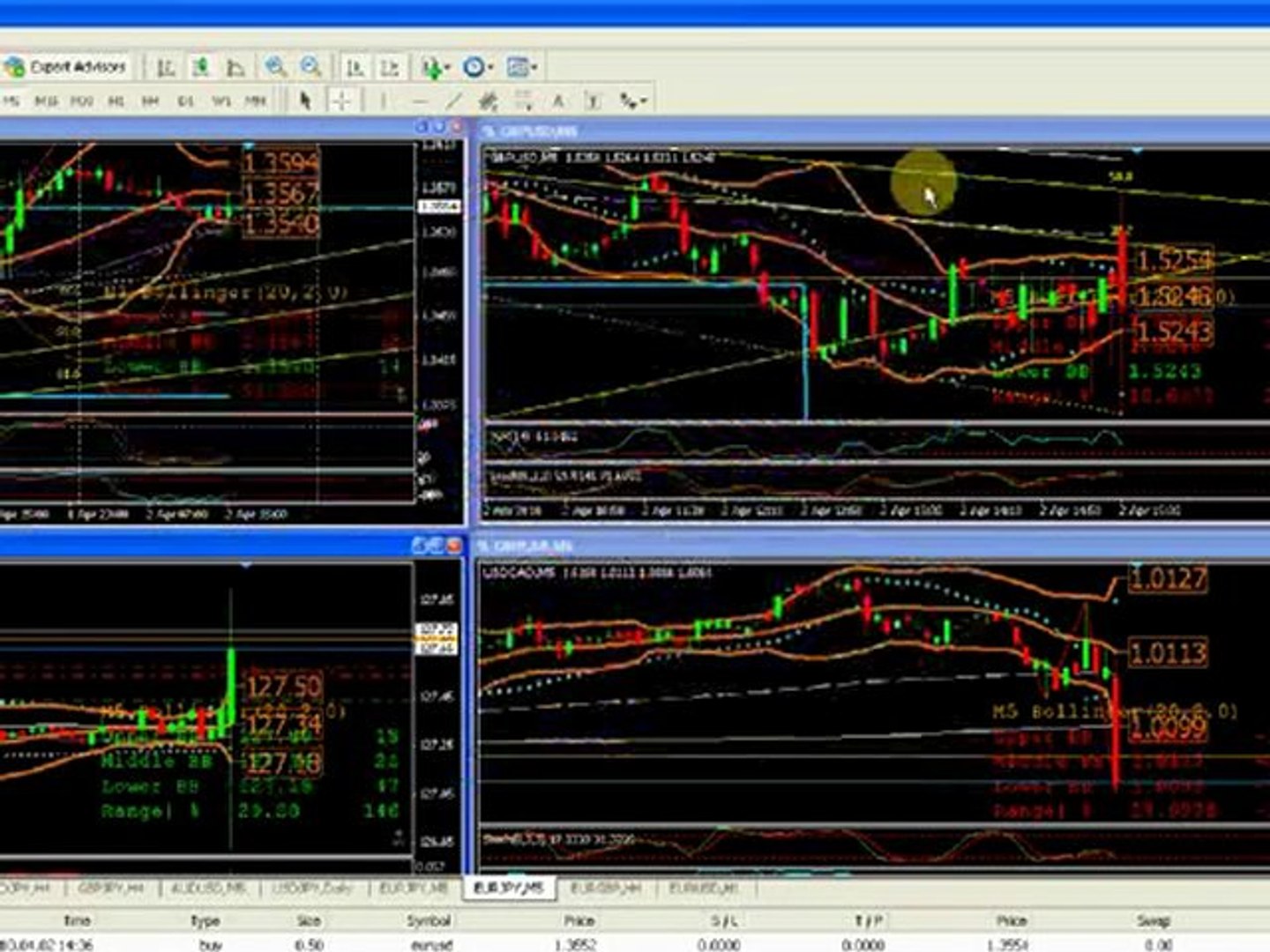Image resolution: width=1270 pixels, height=952 pixels.
Task: Zoom in on the chart
Action: pos(276,67)
